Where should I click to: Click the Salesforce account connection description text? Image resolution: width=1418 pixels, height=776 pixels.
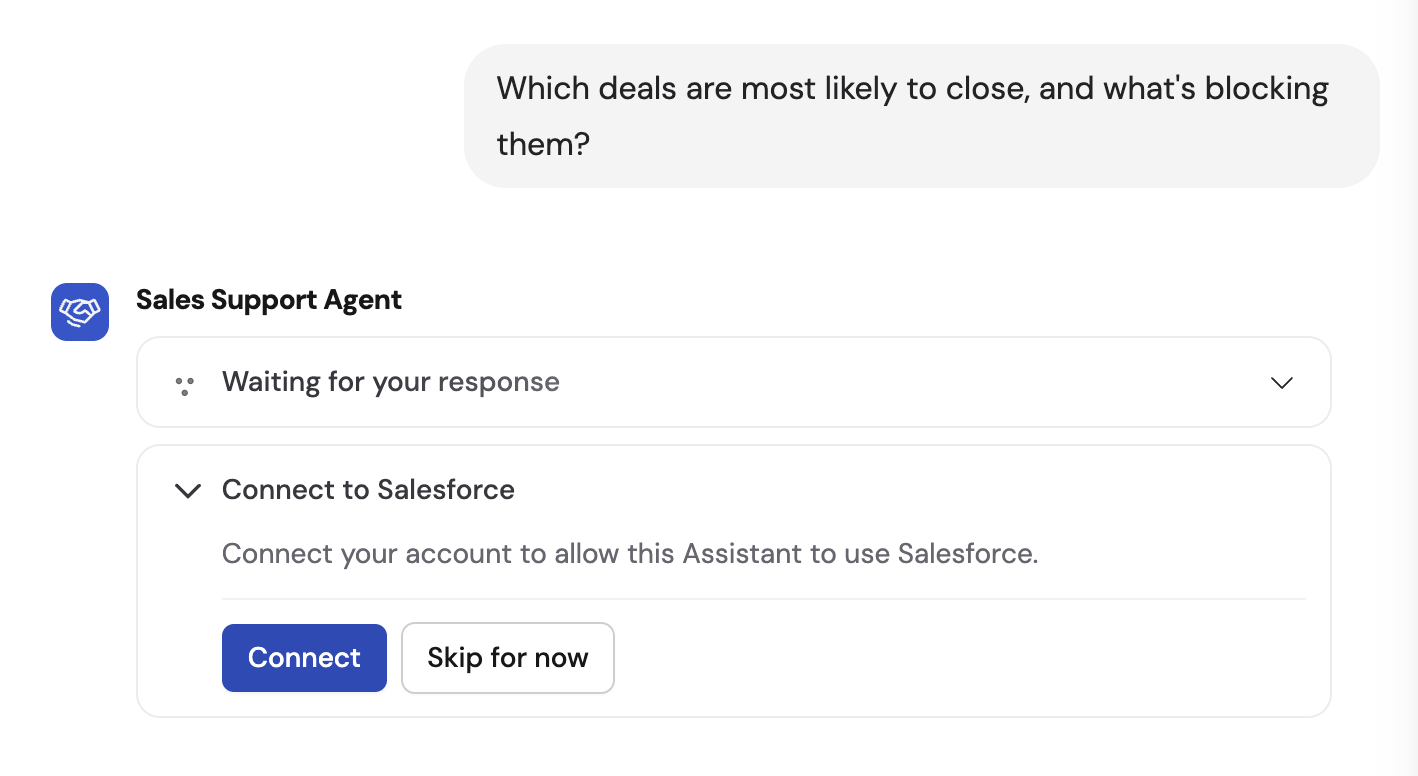pos(630,553)
